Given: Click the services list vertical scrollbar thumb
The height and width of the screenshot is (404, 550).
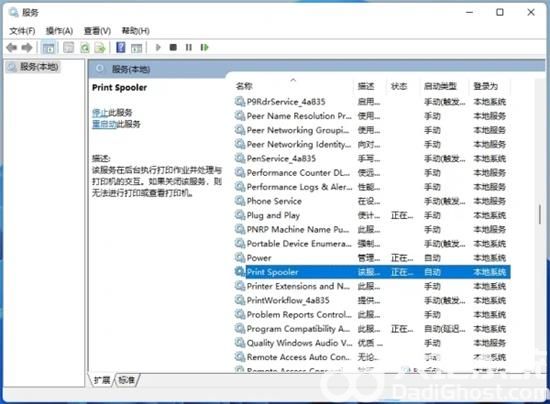Looking at the screenshot, I should (x=540, y=214).
